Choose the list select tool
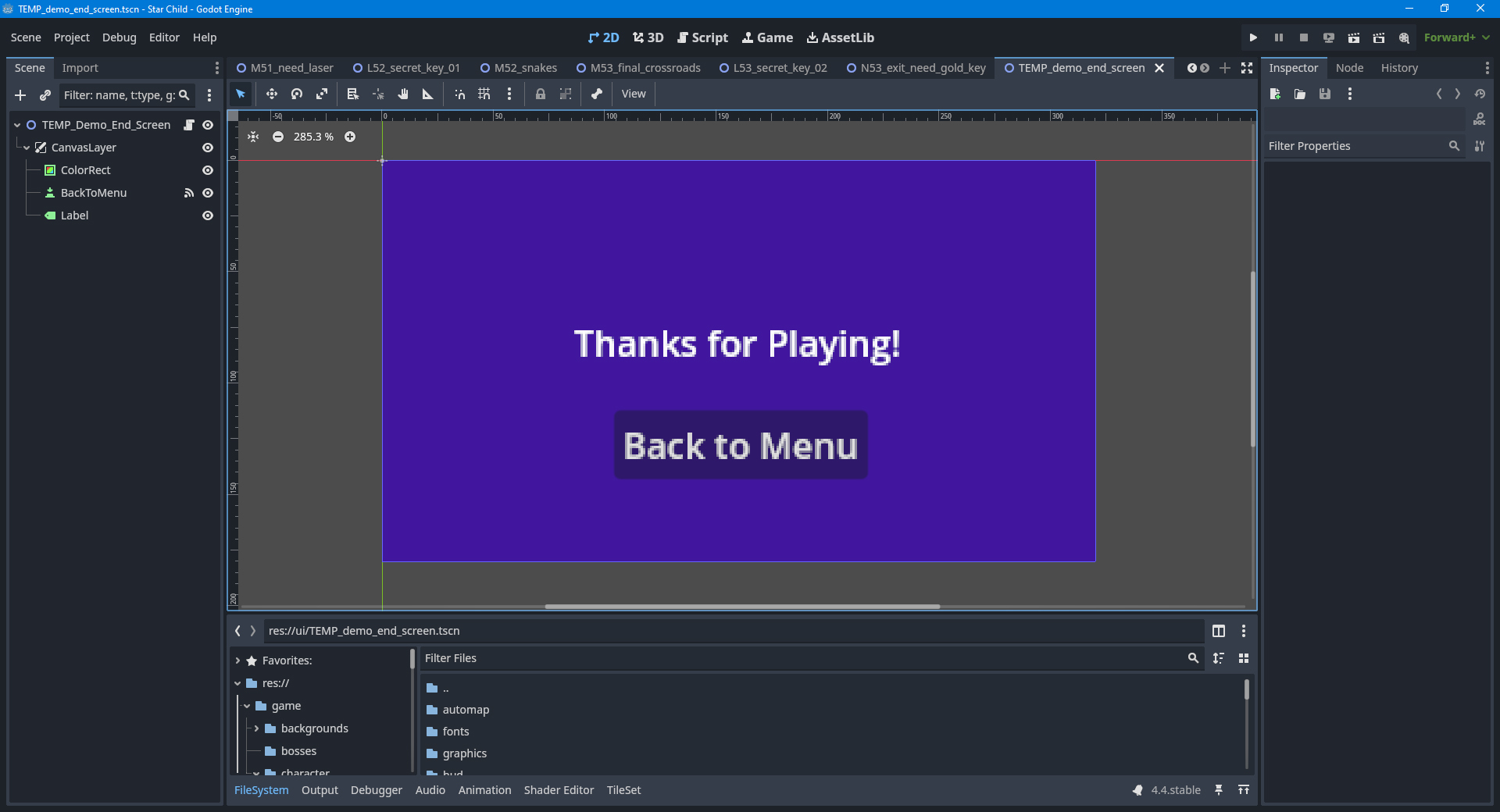This screenshot has height=812, width=1500. point(353,94)
